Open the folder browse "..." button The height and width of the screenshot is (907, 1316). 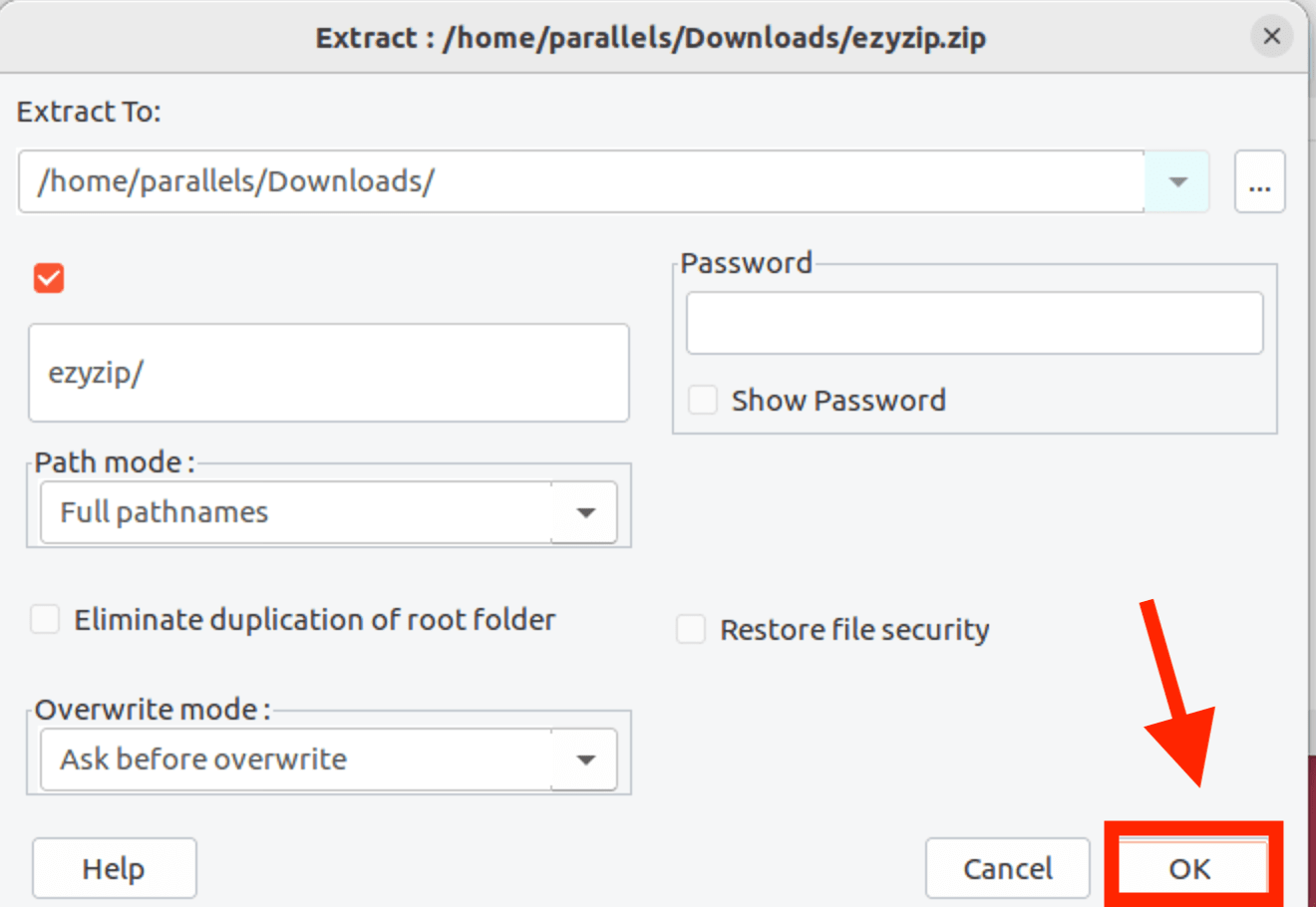(x=1259, y=181)
